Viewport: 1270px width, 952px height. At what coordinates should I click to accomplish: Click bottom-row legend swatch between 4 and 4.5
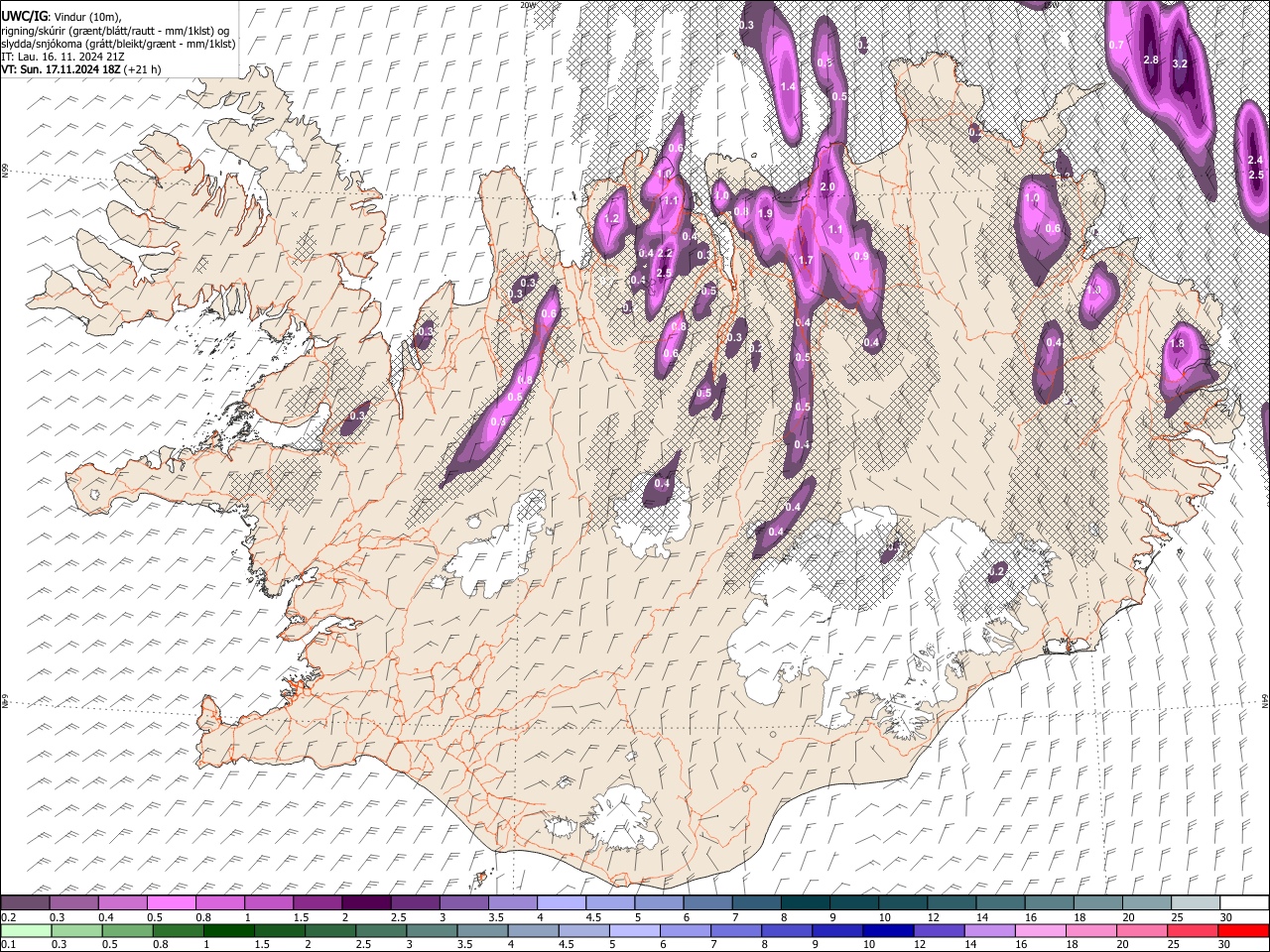pyautogui.click(x=534, y=930)
